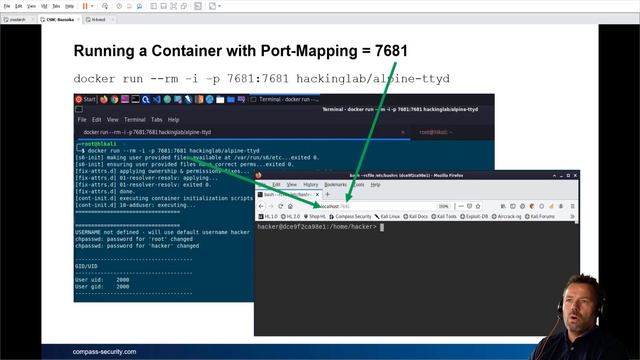Open the Kali Docs bookmark
The width and height of the screenshot is (640, 360).
416,216
